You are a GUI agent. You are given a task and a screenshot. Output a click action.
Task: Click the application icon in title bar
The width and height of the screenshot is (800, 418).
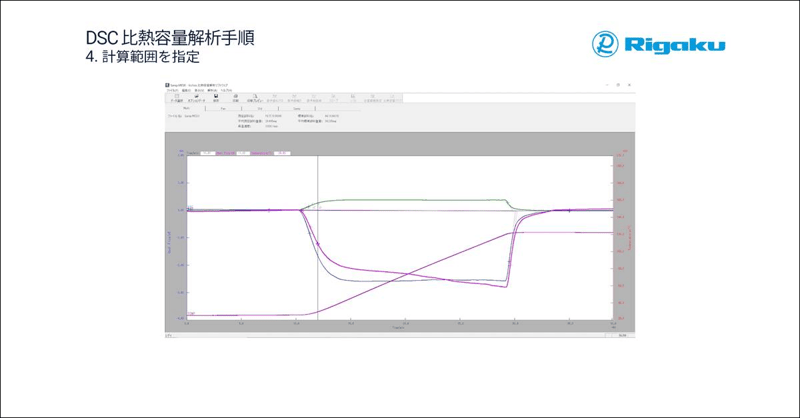point(167,86)
